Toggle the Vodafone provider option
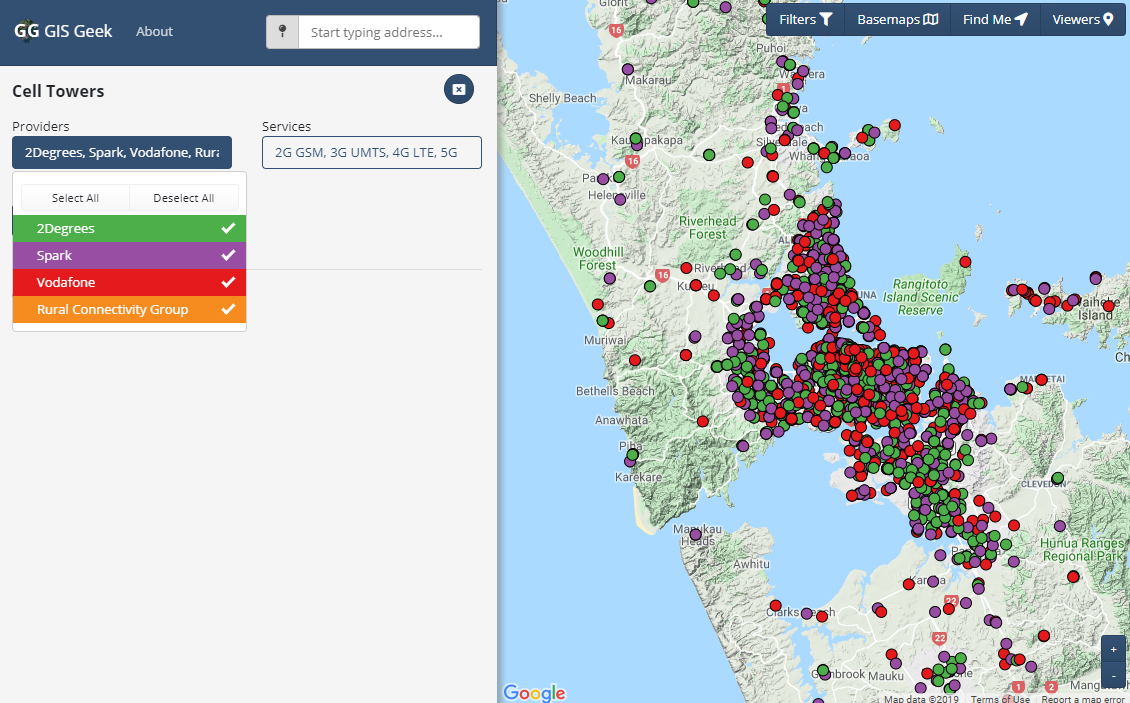The width and height of the screenshot is (1130, 703). (x=130, y=282)
